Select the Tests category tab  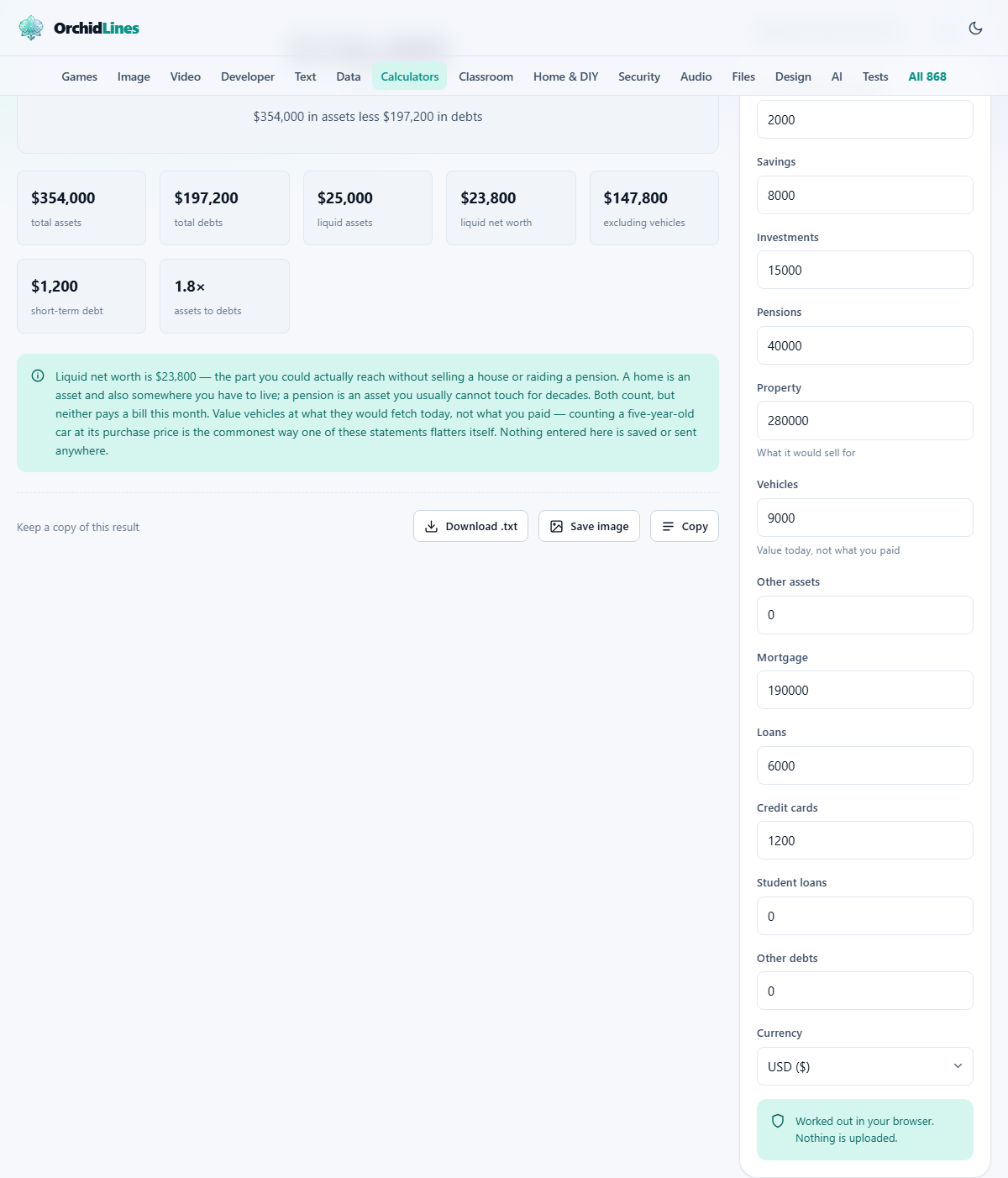(x=875, y=76)
